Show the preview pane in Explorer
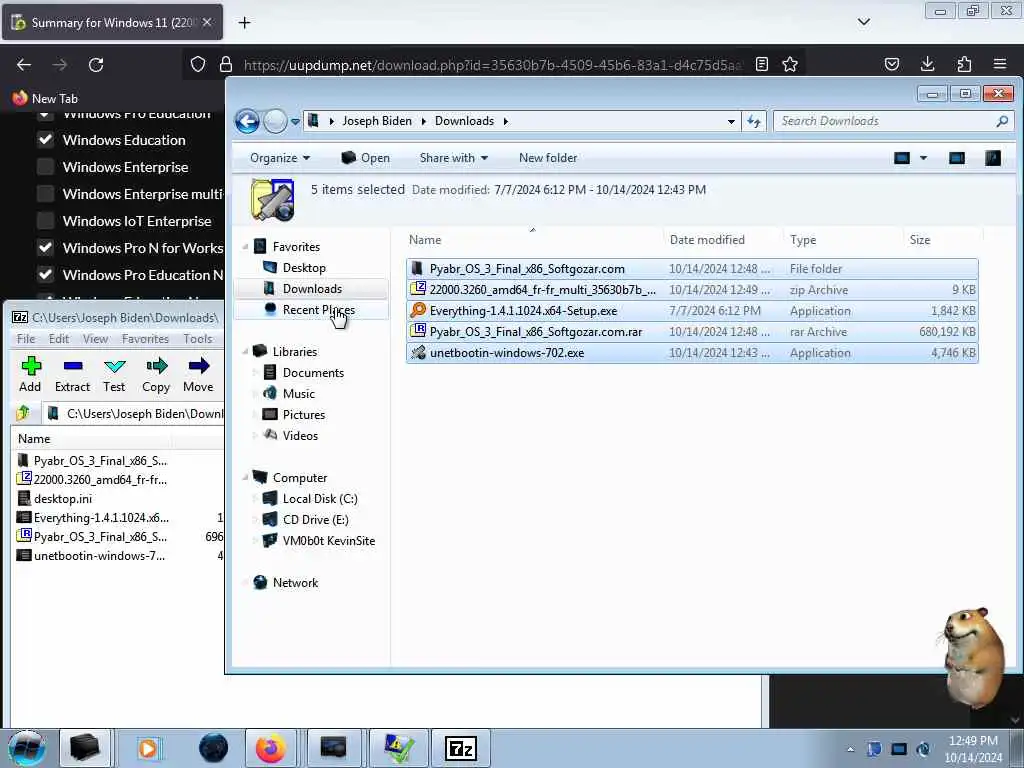Image resolution: width=1024 pixels, height=768 pixels. [x=957, y=158]
